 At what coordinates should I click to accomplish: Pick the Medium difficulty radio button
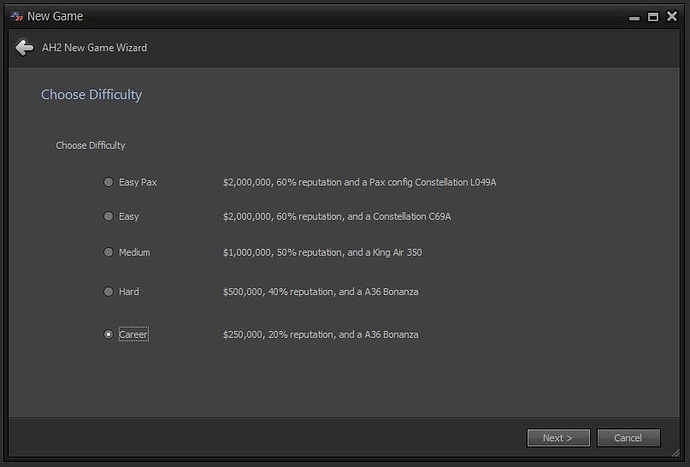[109, 252]
